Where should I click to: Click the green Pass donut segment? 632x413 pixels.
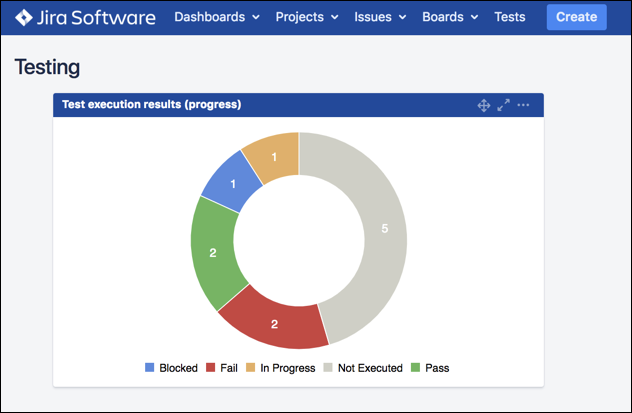click(212, 253)
